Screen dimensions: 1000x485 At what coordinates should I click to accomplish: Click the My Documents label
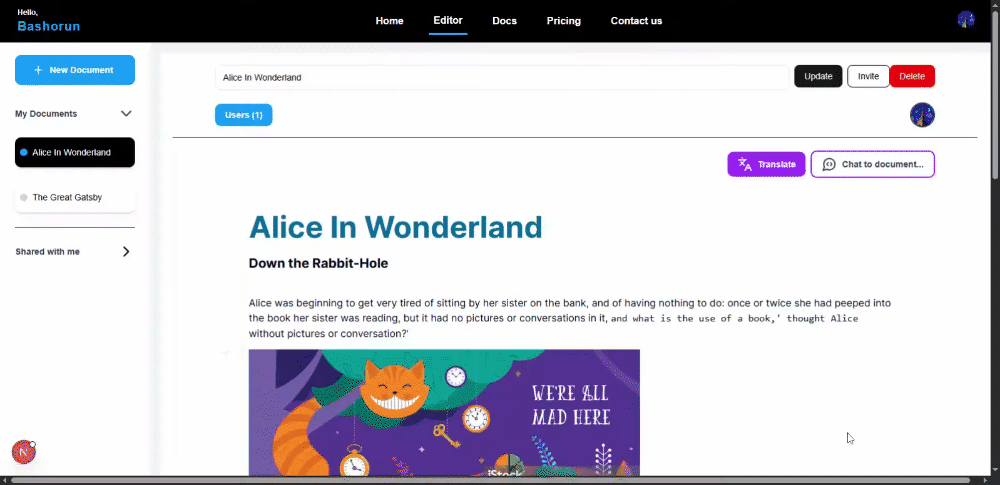(x=46, y=114)
